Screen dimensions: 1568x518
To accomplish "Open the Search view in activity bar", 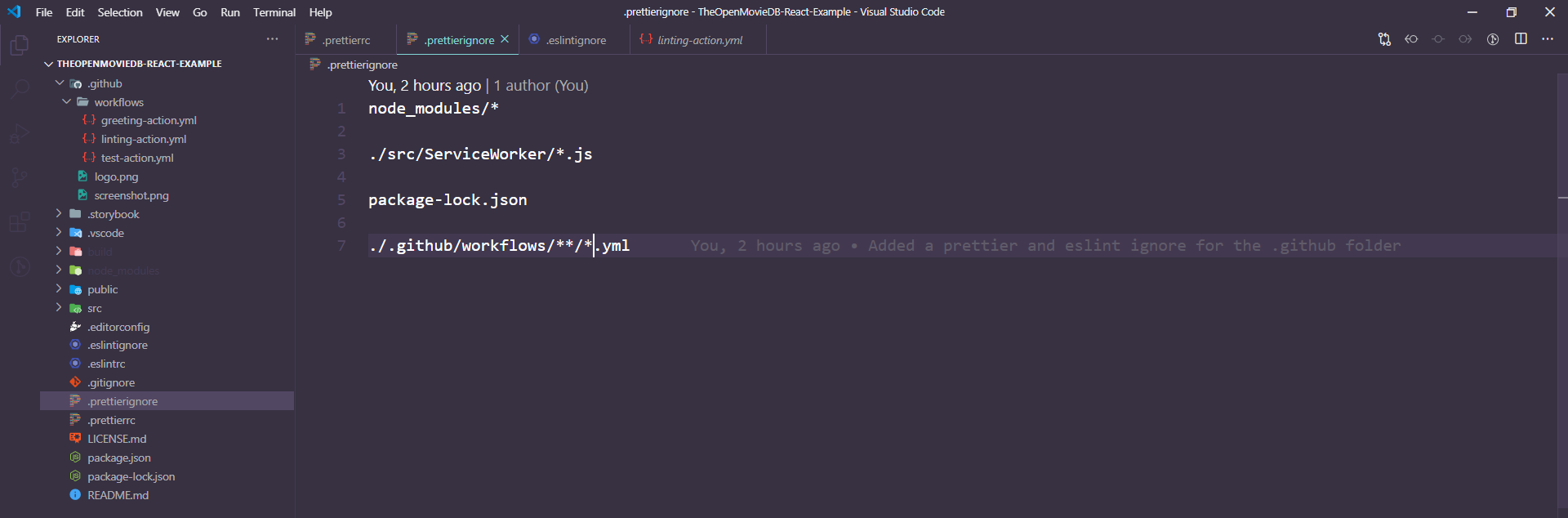I will click(19, 89).
